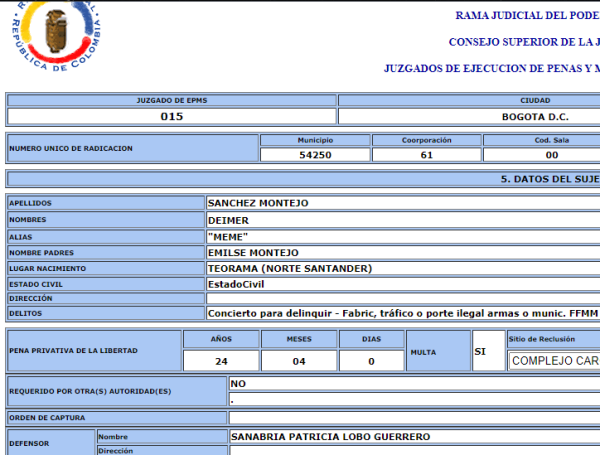Click the Meses field showing 04

[298, 361]
